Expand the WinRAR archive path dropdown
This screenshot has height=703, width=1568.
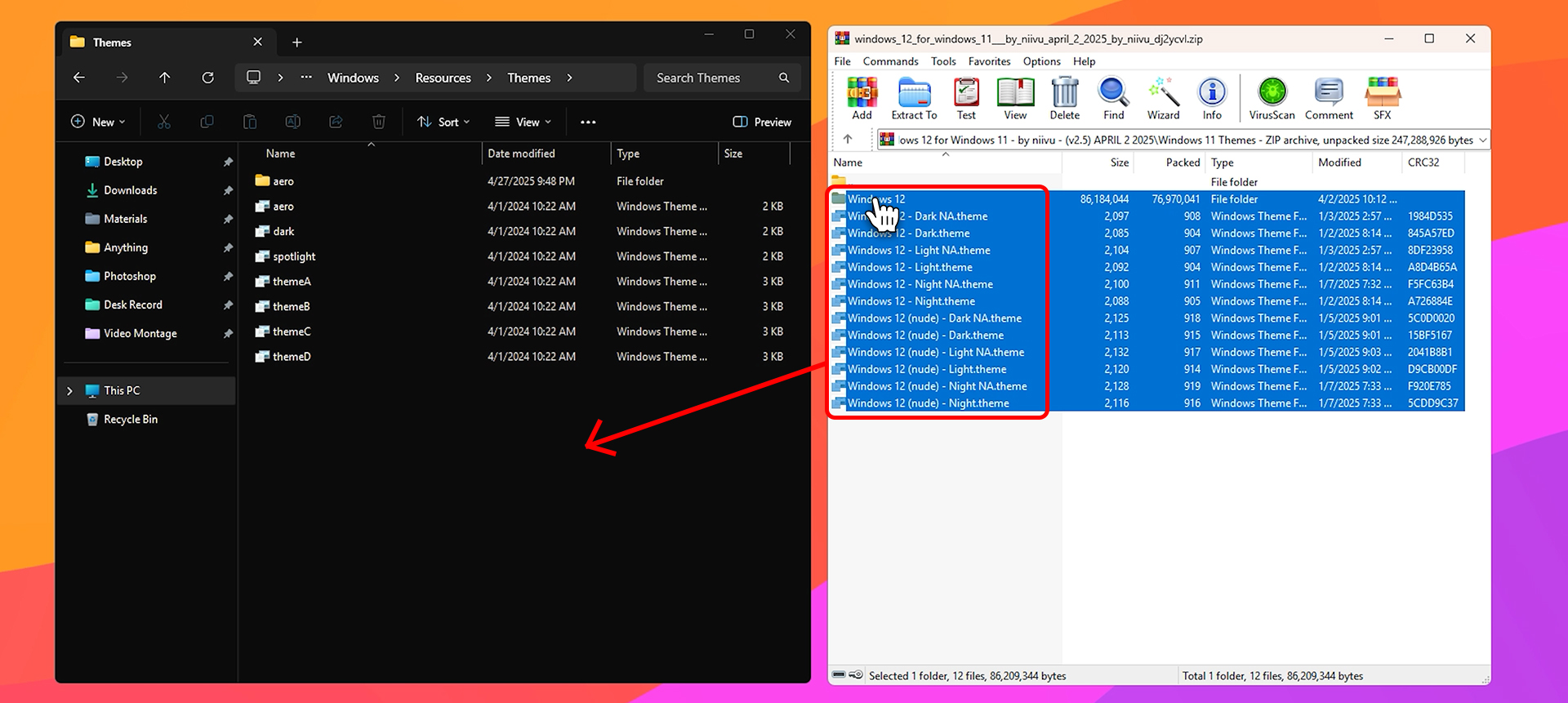tap(1482, 140)
